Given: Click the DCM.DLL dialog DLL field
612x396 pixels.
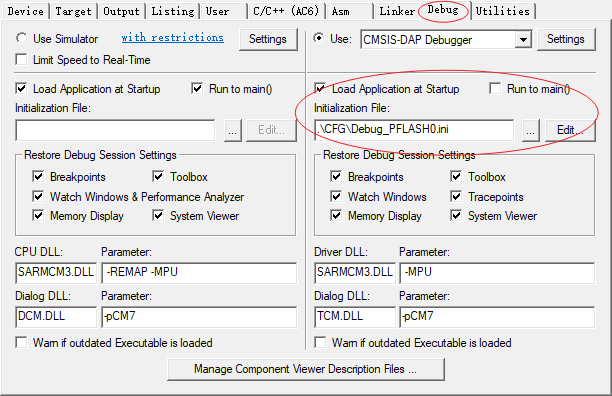Looking at the screenshot, I should coord(56,316).
